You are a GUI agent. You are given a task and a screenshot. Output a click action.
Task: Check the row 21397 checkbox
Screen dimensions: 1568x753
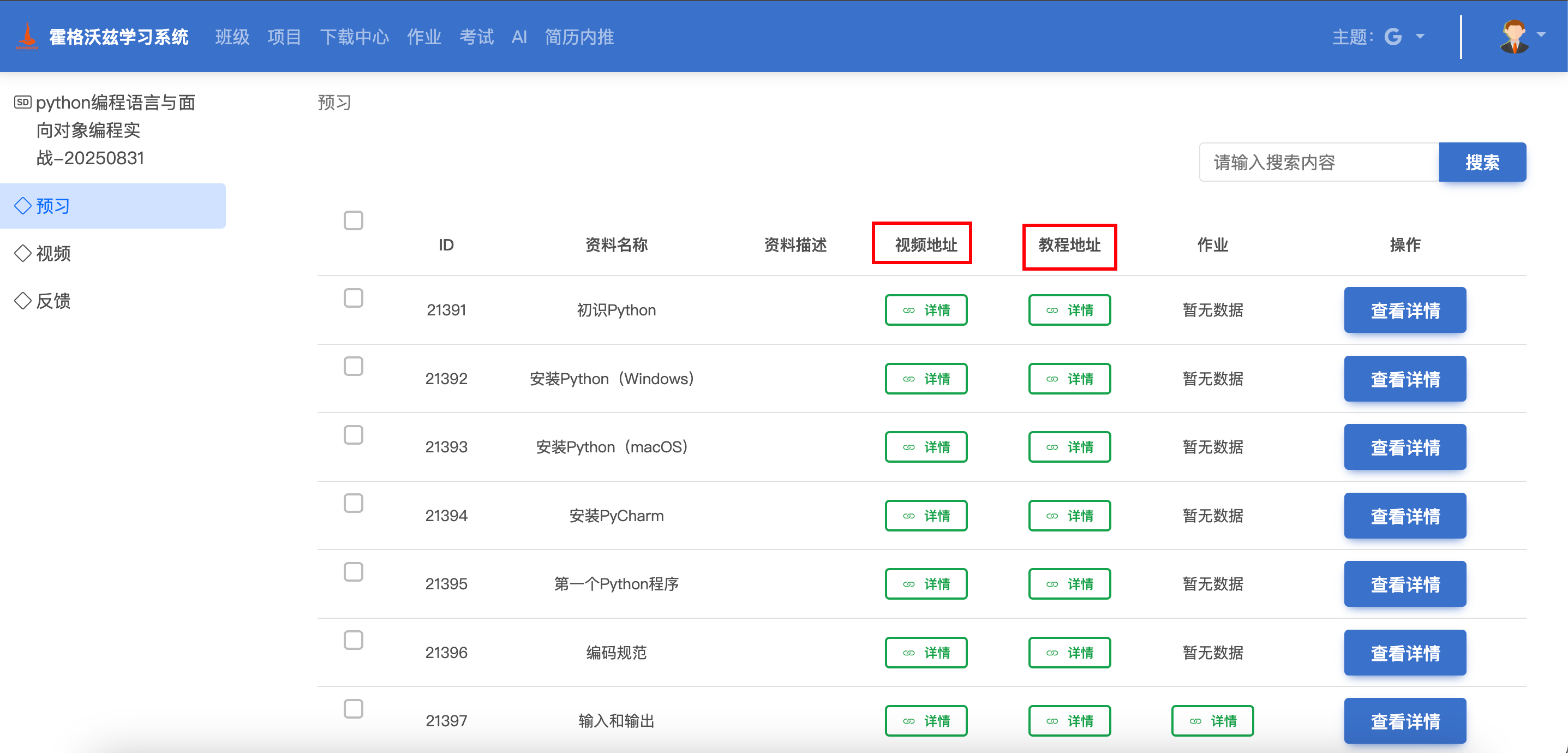pyautogui.click(x=354, y=709)
